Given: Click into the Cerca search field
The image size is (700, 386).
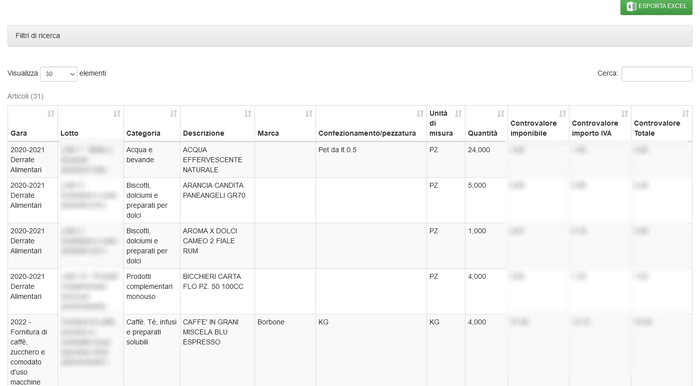Looking at the screenshot, I should [x=657, y=74].
